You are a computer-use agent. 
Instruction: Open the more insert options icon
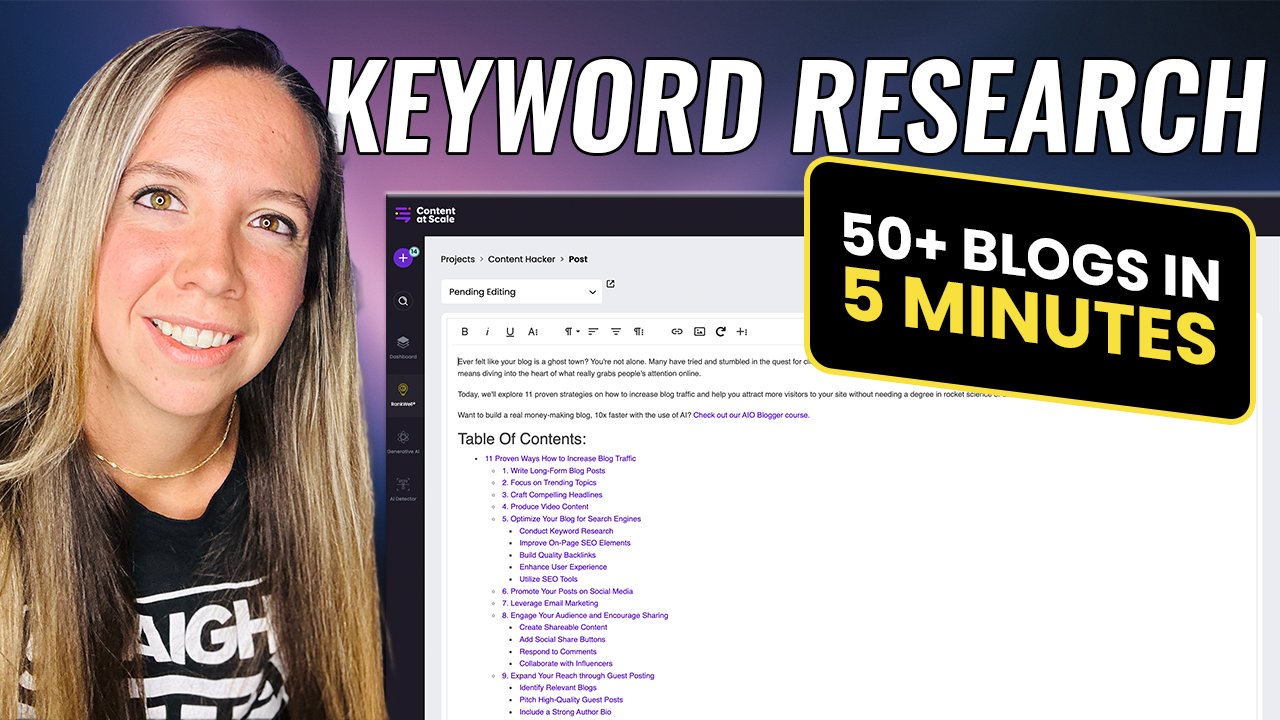pyautogui.click(x=741, y=331)
